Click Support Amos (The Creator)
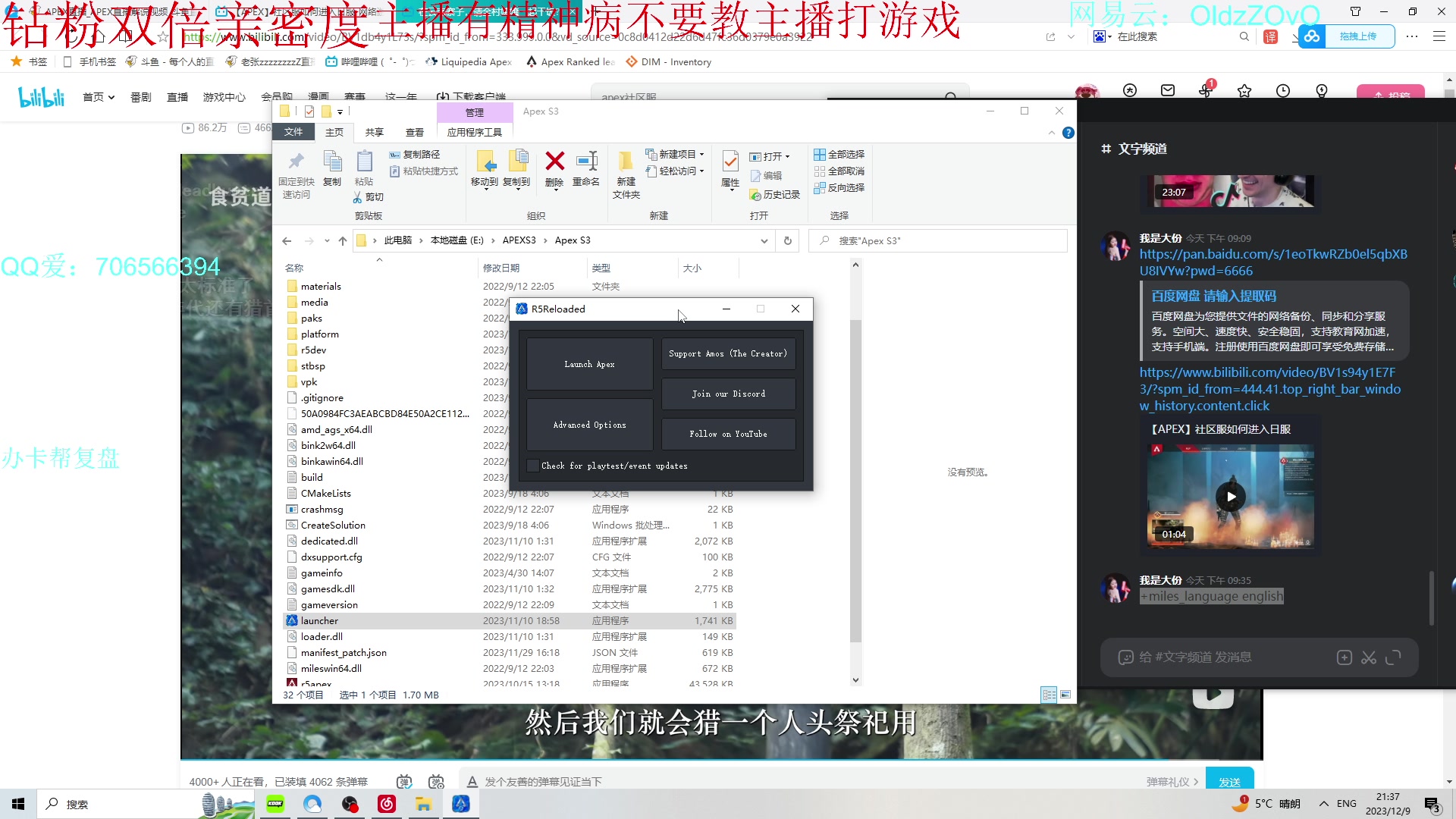Screen dimensions: 1456x819 (728, 353)
